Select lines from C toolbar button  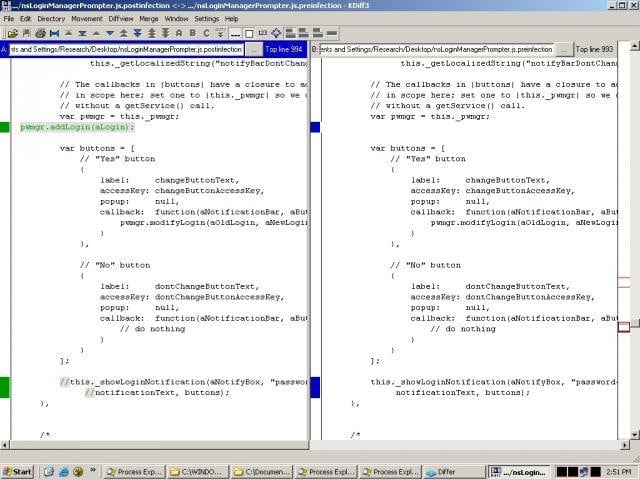[207, 33]
